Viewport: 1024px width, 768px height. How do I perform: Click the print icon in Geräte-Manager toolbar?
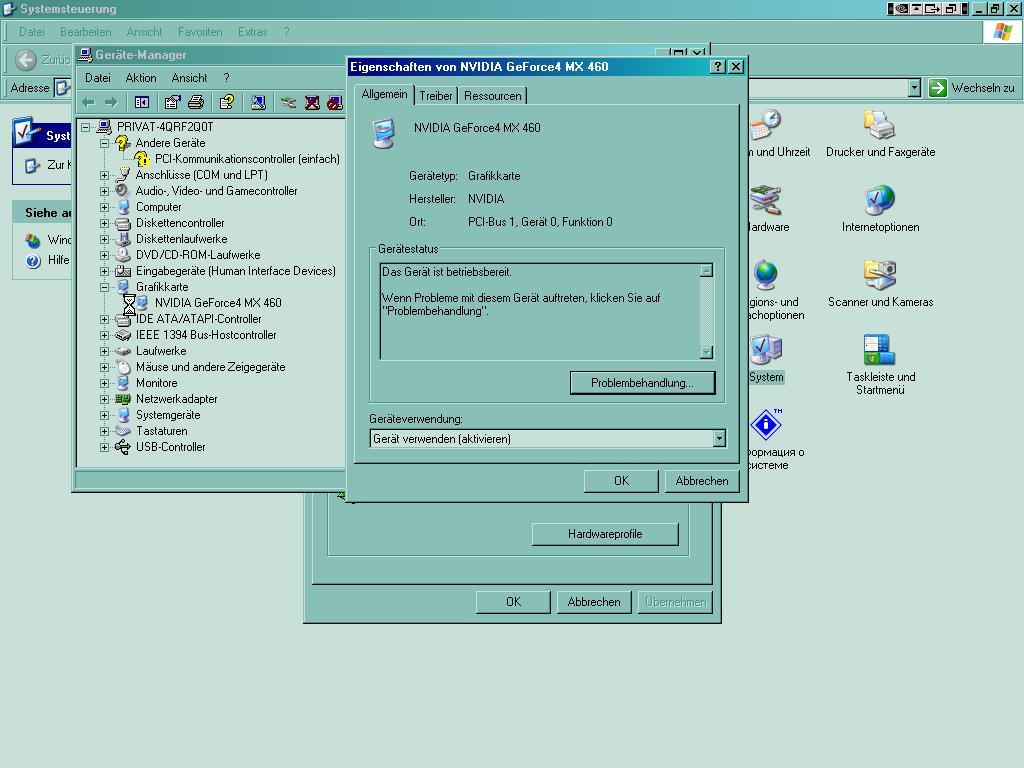pyautogui.click(x=196, y=102)
